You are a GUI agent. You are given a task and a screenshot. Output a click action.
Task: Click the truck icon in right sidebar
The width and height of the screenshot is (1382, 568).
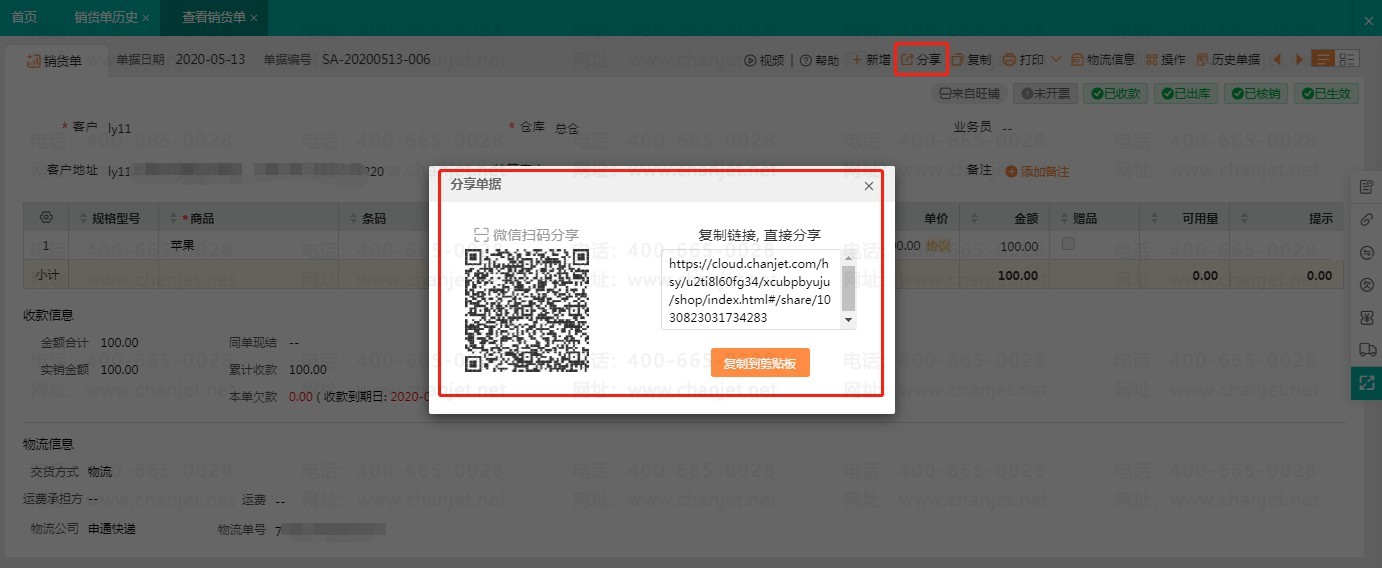[1367, 349]
